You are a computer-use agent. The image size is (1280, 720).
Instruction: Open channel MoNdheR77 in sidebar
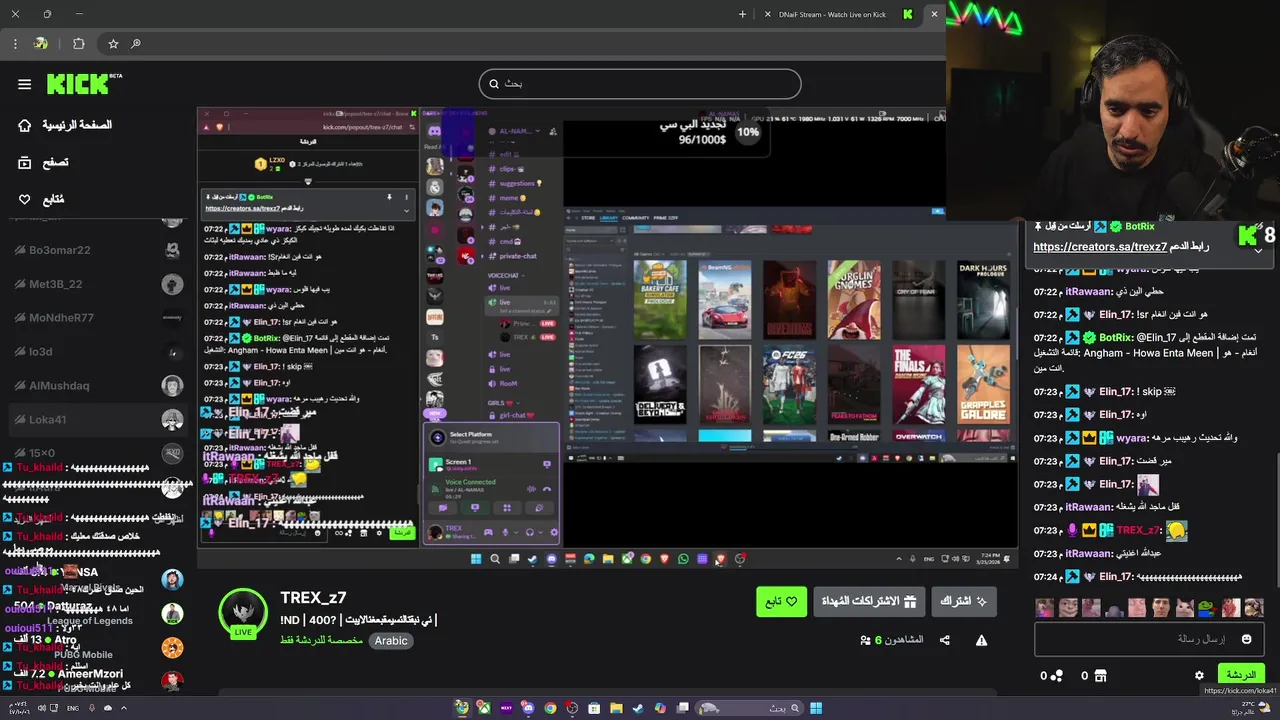(96, 318)
